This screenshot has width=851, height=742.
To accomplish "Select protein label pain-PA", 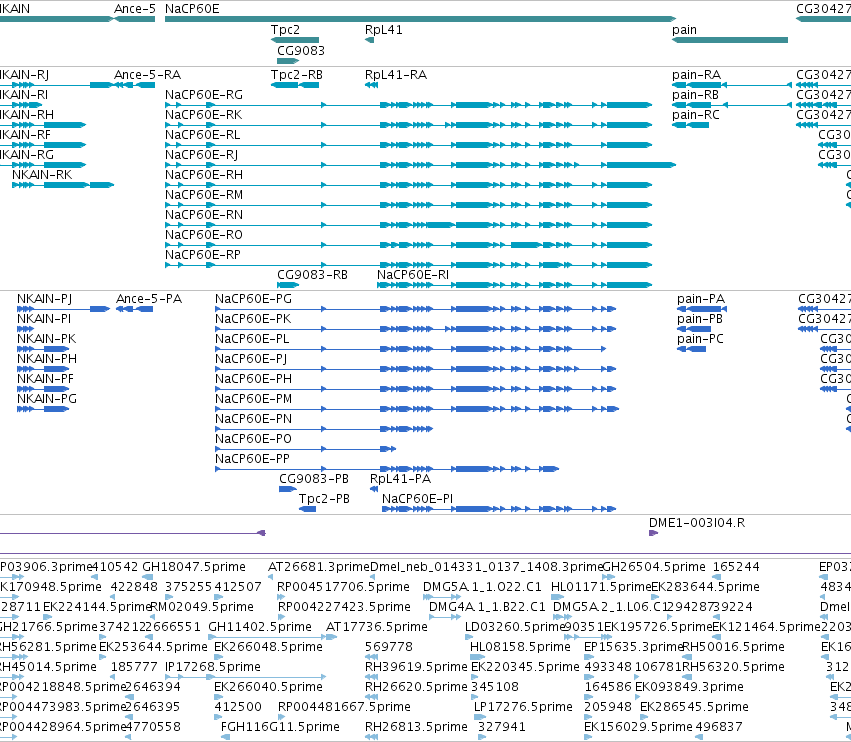I will click(x=701, y=299).
